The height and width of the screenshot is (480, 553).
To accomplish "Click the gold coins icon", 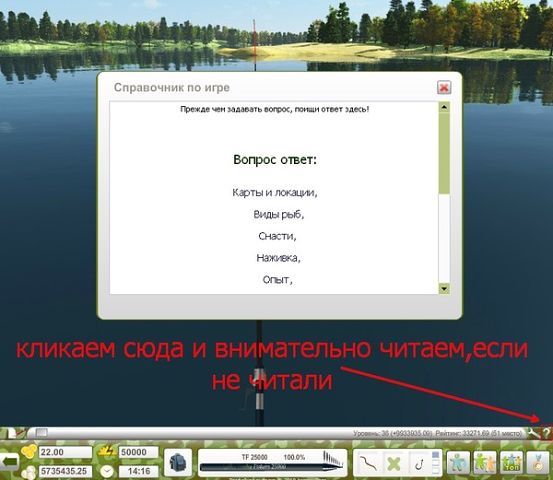I will pos(29,451).
